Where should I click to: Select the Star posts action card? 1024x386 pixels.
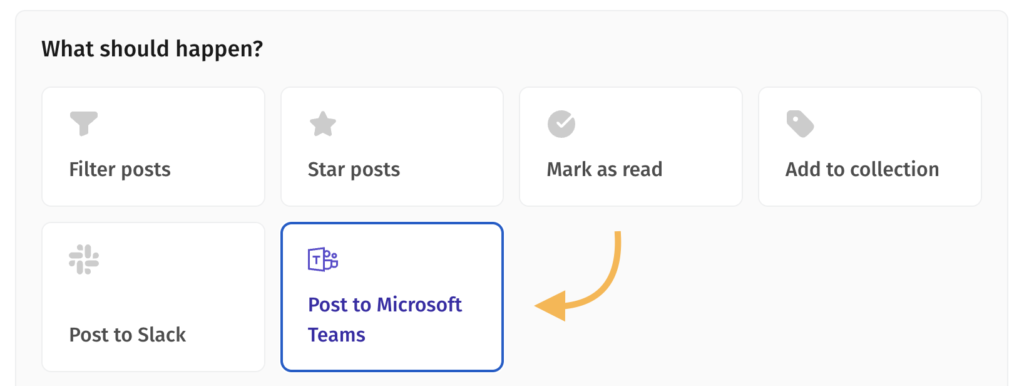coord(392,146)
